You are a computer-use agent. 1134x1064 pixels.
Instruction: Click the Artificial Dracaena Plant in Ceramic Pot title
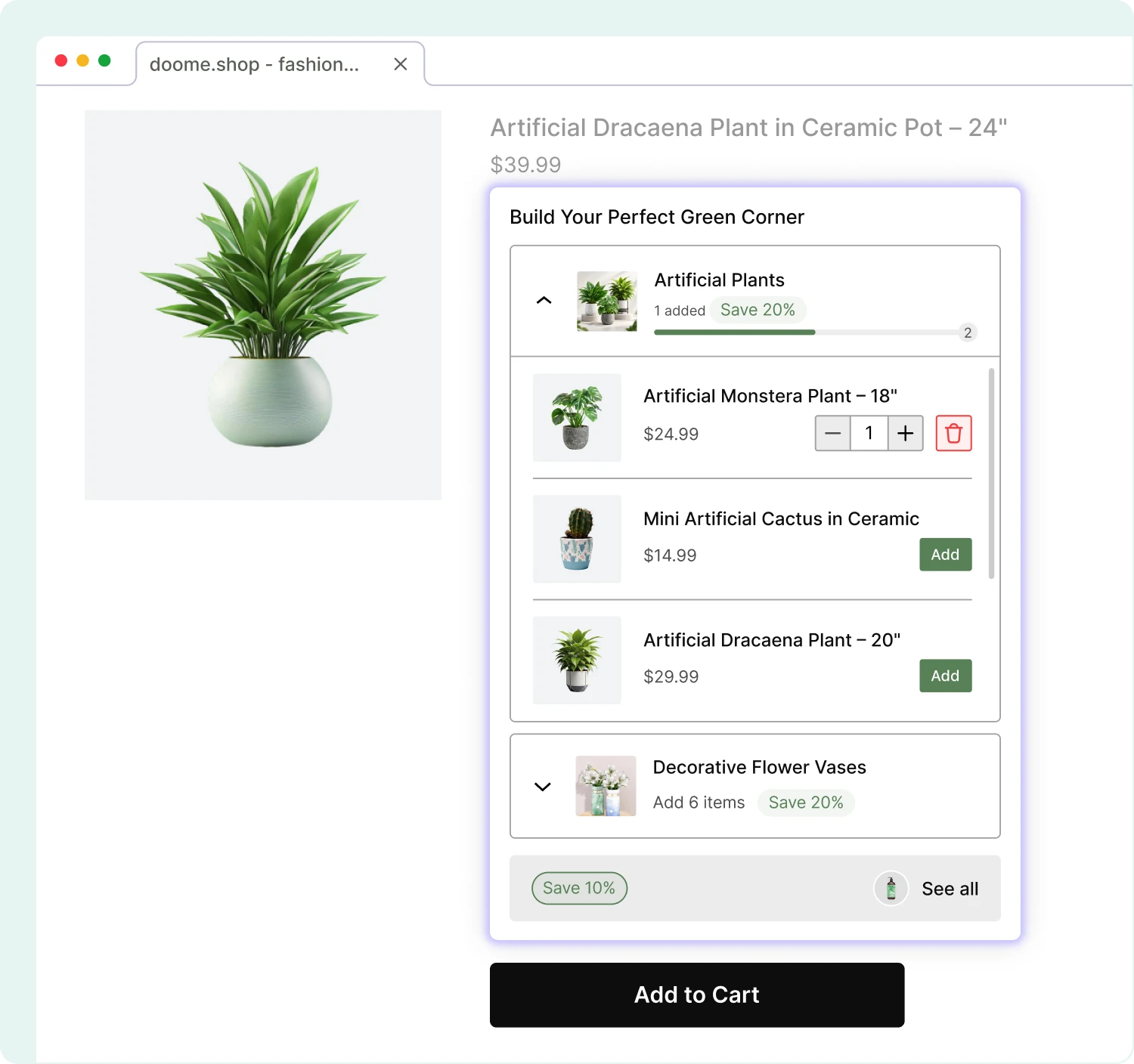(749, 128)
